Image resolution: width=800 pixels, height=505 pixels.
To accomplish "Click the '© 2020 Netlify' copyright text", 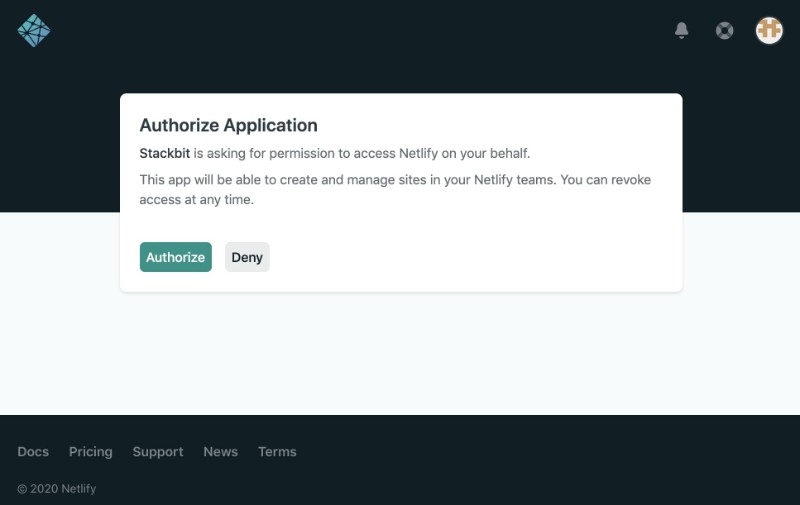I will click(57, 489).
